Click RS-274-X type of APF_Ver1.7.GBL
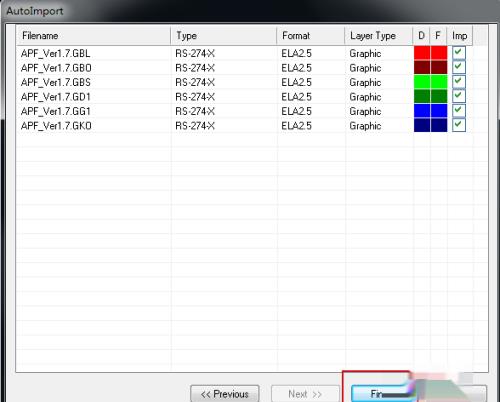The width and height of the screenshot is (500, 402). coord(195,53)
